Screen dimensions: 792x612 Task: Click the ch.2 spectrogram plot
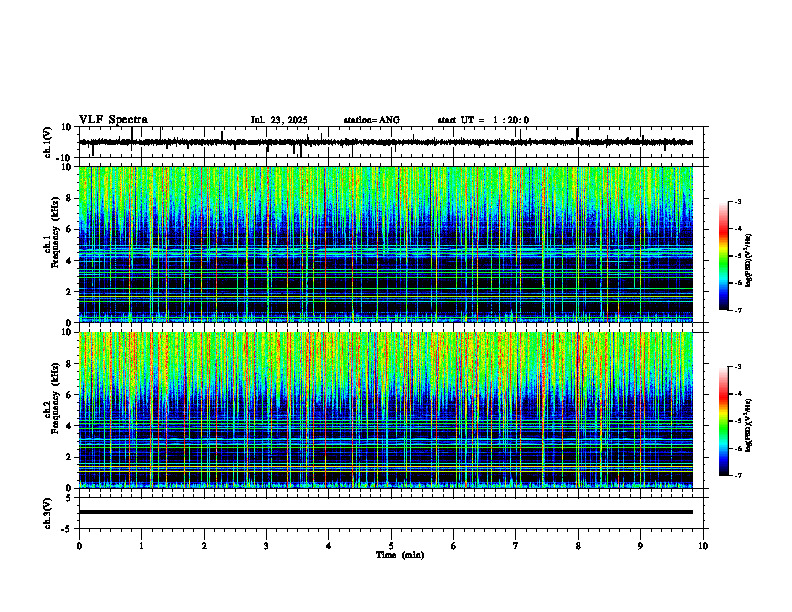[x=386, y=410]
